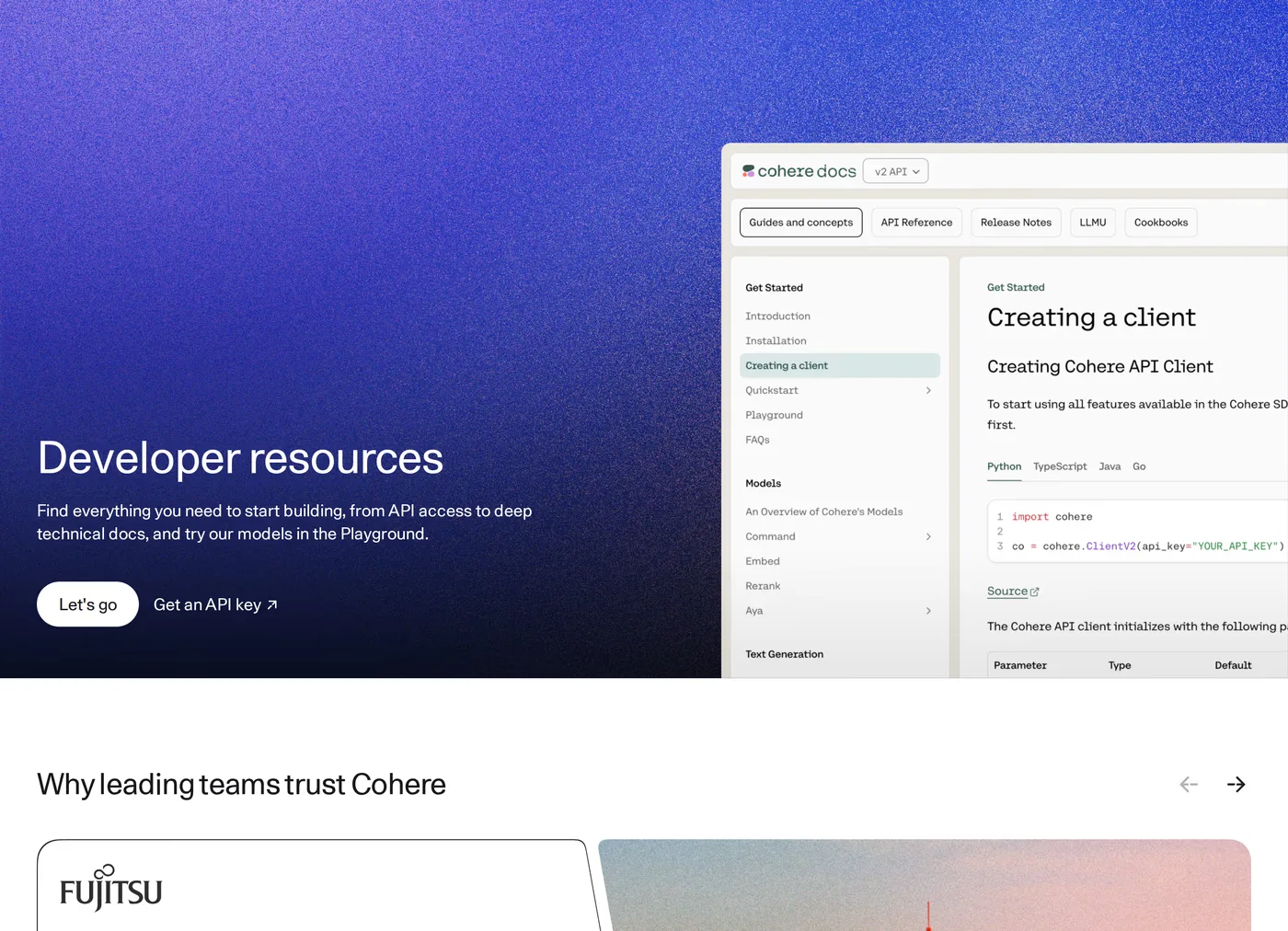Select the Guides and concepts tab
The height and width of the screenshot is (931, 1288).
pyautogui.click(x=801, y=223)
